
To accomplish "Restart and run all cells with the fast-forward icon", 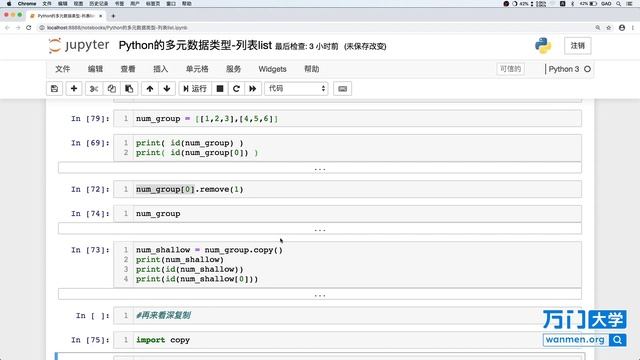I will (253, 89).
